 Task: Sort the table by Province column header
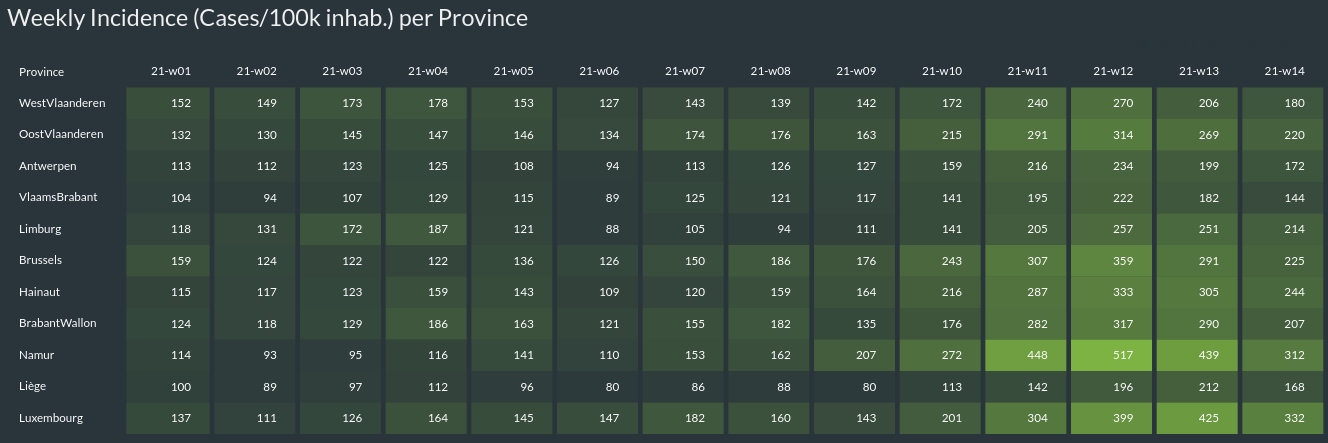41,72
